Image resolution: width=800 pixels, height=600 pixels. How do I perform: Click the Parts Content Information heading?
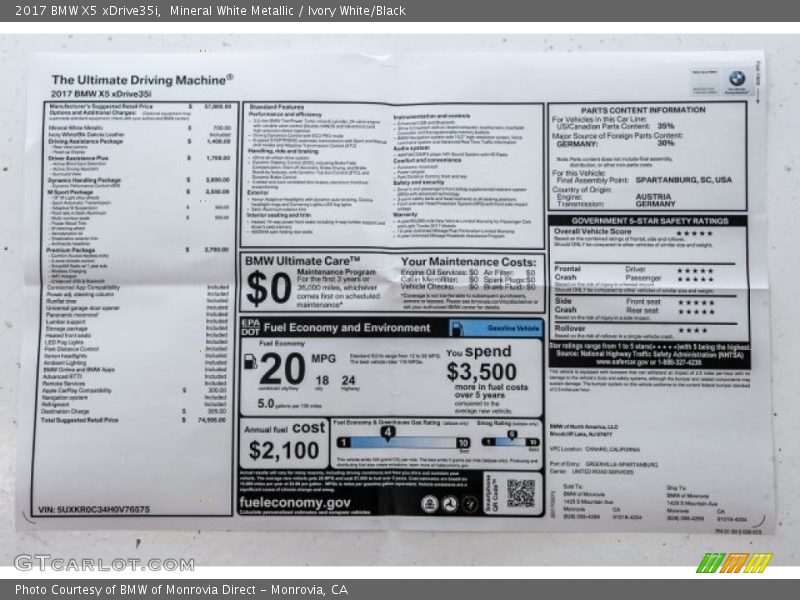pyautogui.click(x=642, y=110)
